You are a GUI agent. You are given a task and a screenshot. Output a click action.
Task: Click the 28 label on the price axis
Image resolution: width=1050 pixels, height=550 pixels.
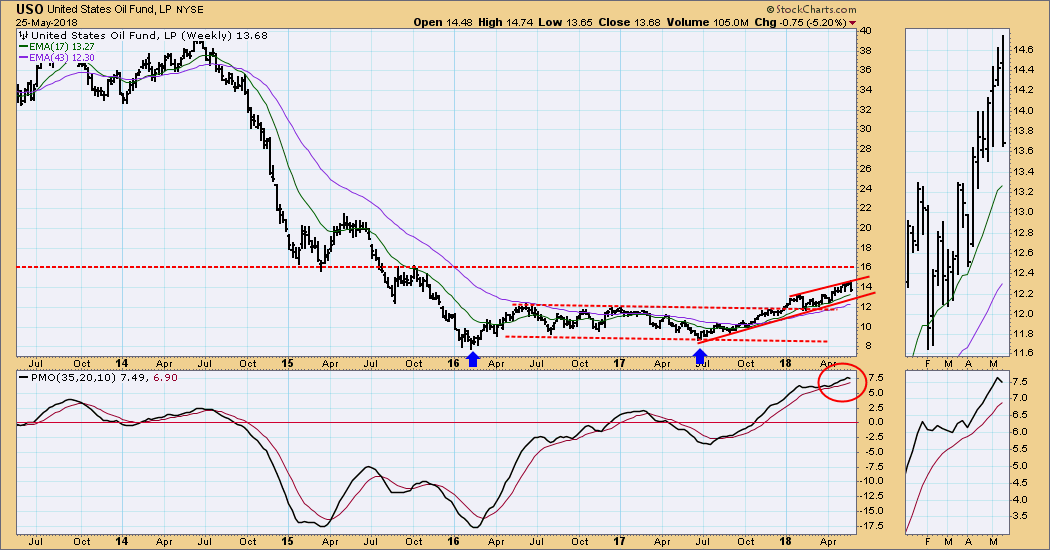point(865,149)
